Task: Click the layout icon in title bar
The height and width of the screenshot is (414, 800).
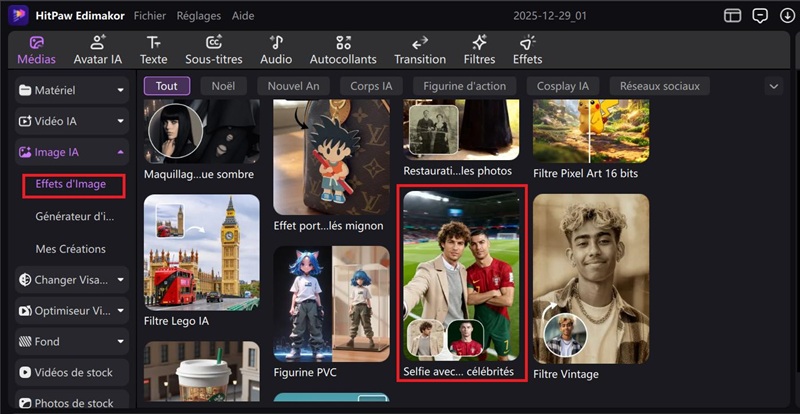Action: pos(733,16)
